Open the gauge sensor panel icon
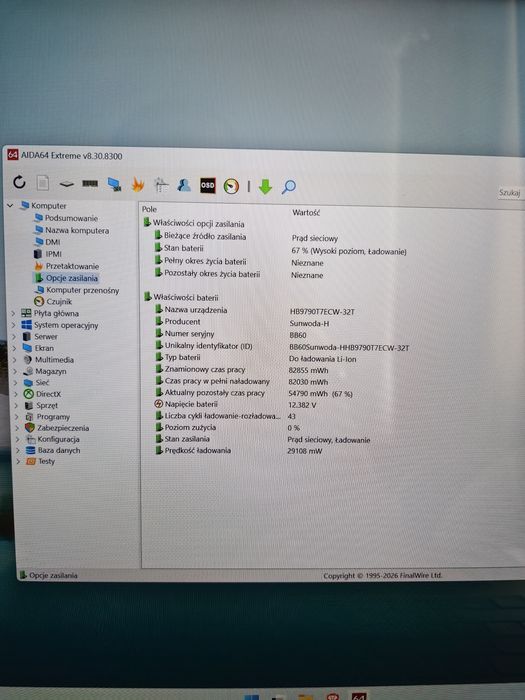The image size is (525, 700). coord(231,186)
